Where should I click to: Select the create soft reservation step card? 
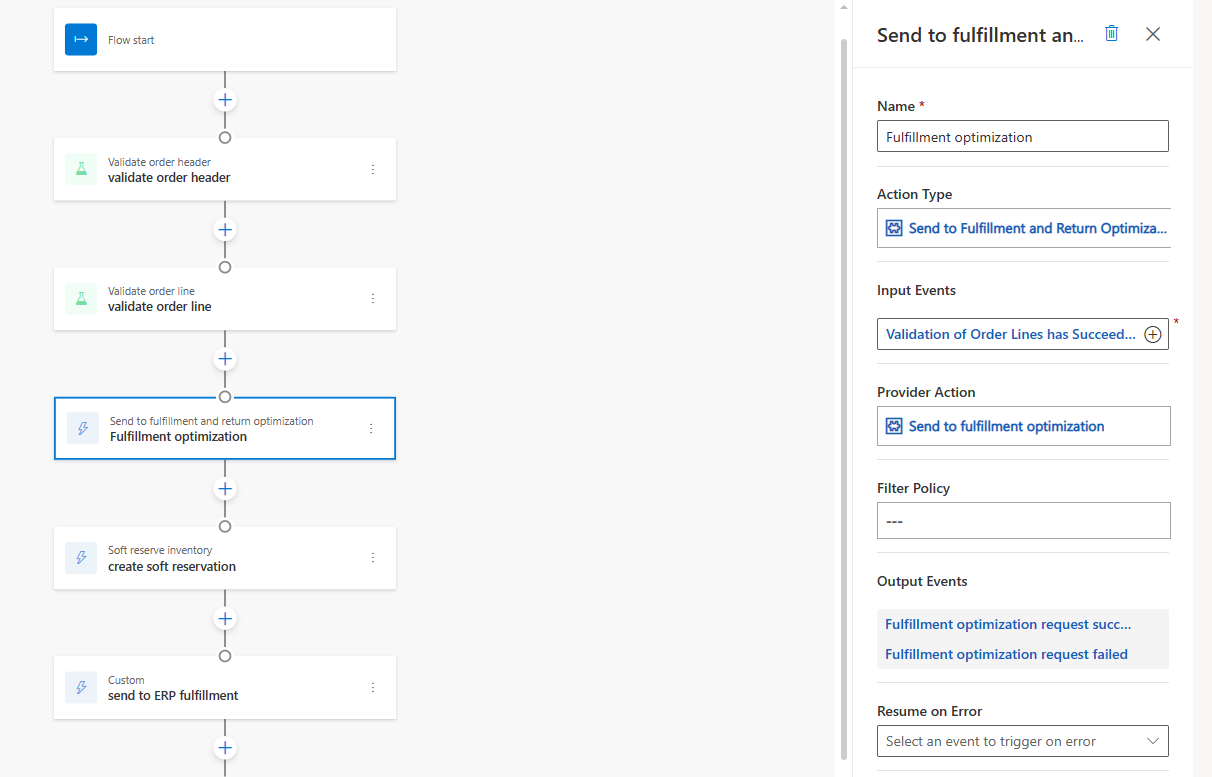tap(225, 558)
